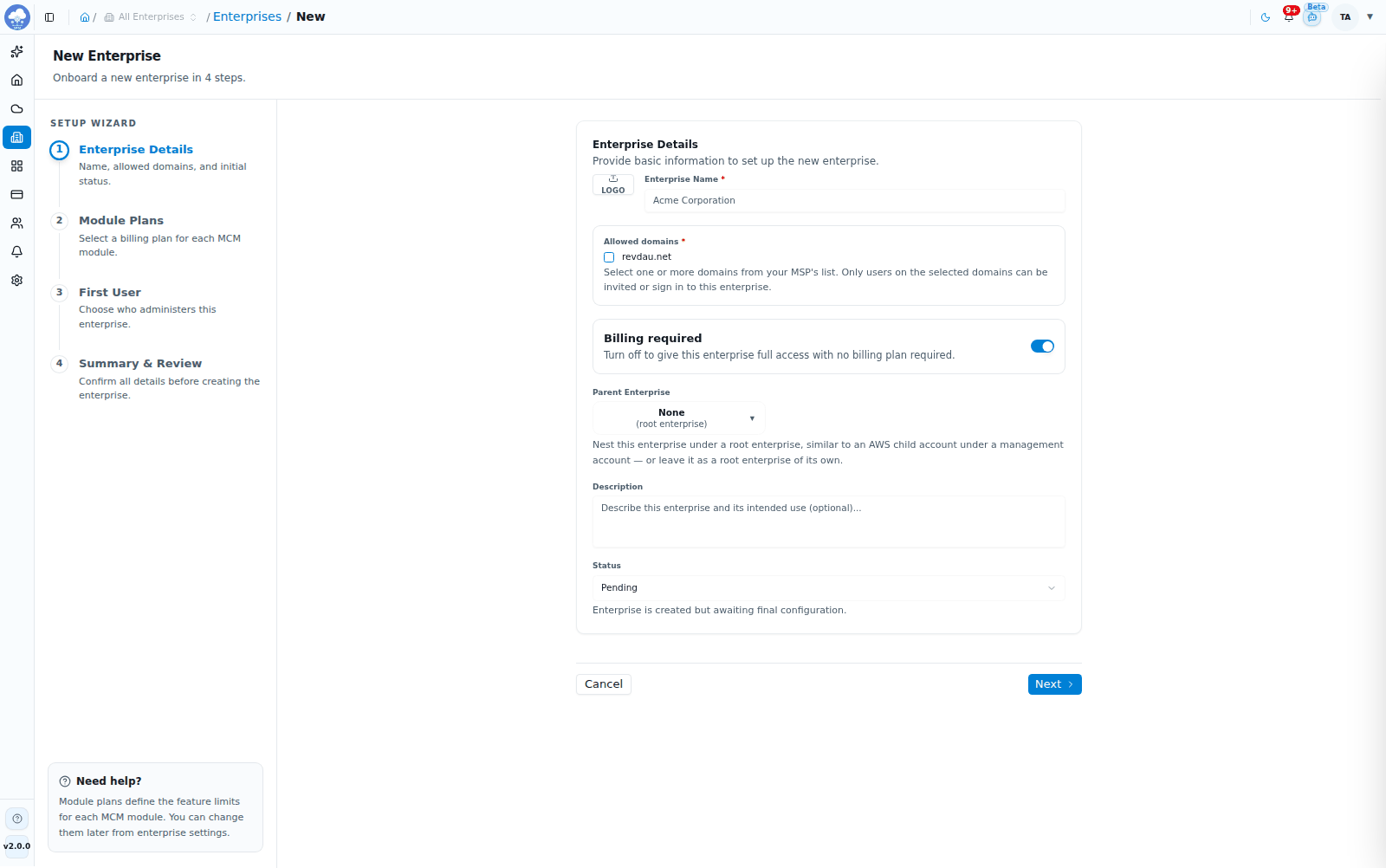Image resolution: width=1386 pixels, height=868 pixels.
Task: Open the Parent Enterprise None dropdown
Action: click(678, 418)
